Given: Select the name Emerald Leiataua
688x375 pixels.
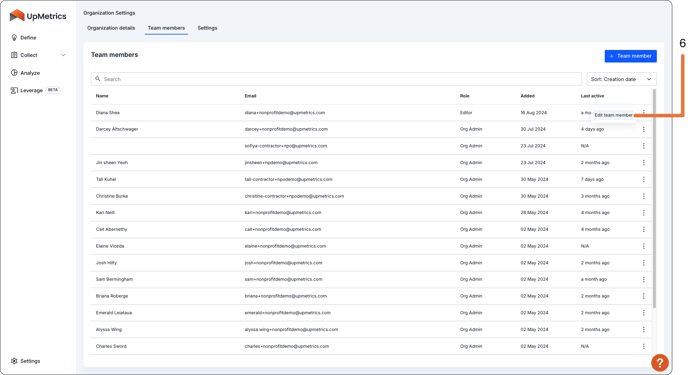Looking at the screenshot, I should point(114,313).
